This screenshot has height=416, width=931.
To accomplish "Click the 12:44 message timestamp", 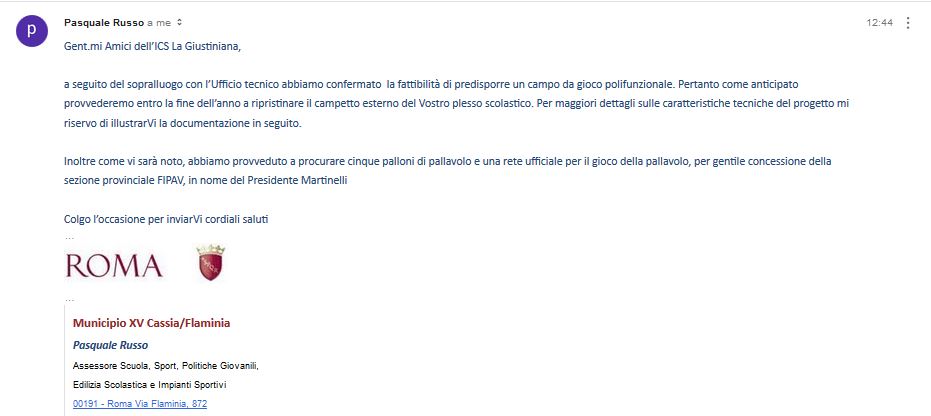I will (879, 23).
